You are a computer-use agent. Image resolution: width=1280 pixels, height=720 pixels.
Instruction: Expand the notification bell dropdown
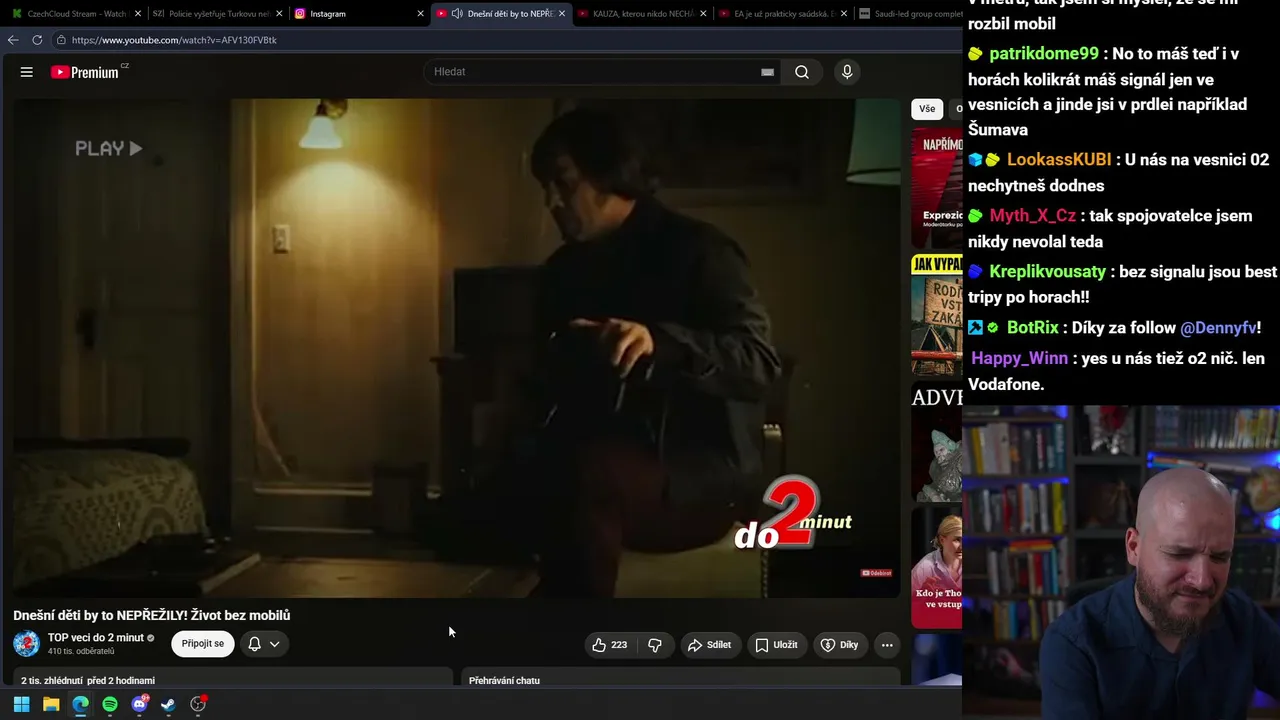click(x=264, y=644)
